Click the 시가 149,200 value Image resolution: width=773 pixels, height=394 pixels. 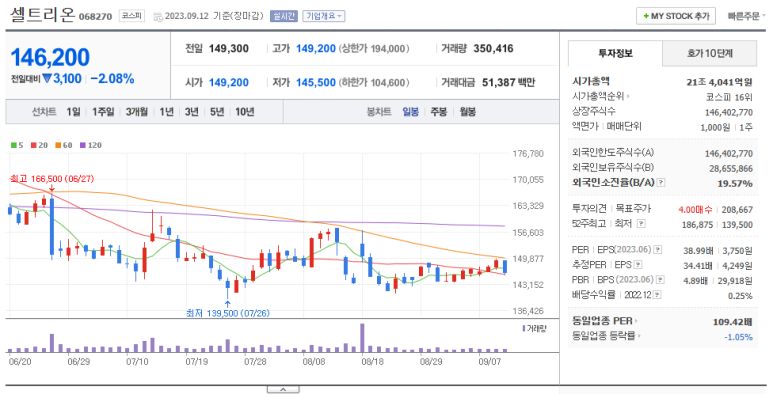229,82
